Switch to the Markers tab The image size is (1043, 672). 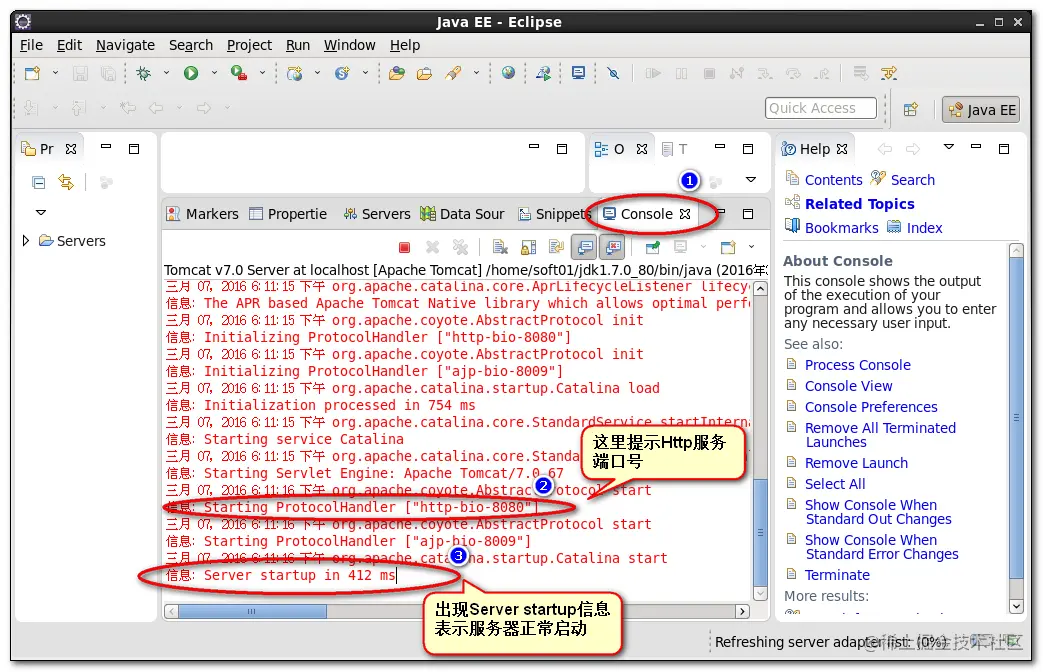(x=202, y=214)
